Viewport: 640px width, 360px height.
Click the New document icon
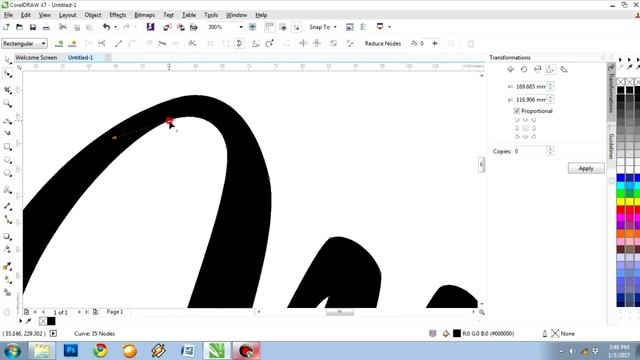6,27
